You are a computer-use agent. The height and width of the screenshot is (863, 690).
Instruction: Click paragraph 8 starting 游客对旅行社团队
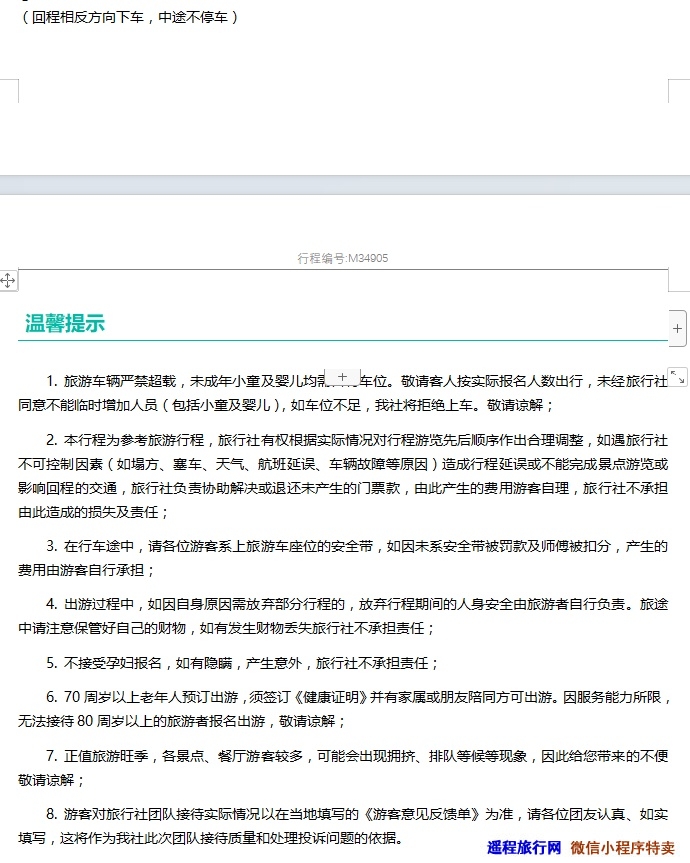tap(357, 813)
